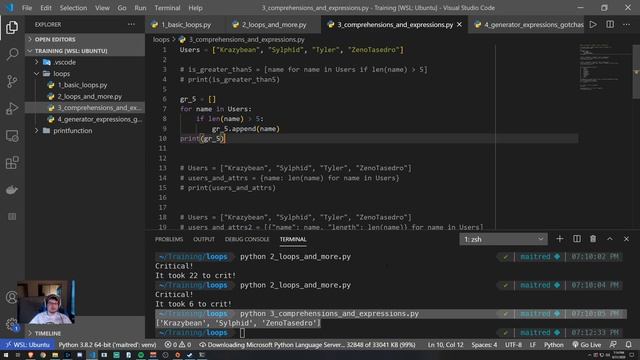Open editor More Actions ellipsis
This screenshot has width=640, height=360.
(x=627, y=24)
